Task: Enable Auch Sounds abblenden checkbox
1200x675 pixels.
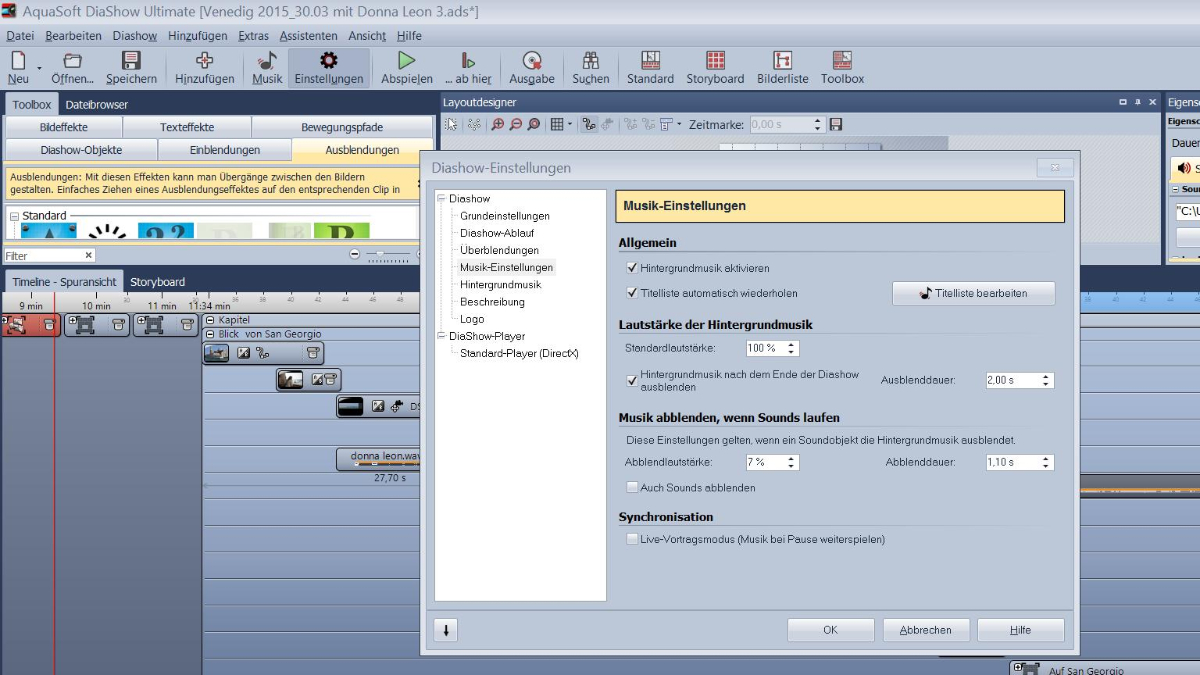Action: click(632, 488)
